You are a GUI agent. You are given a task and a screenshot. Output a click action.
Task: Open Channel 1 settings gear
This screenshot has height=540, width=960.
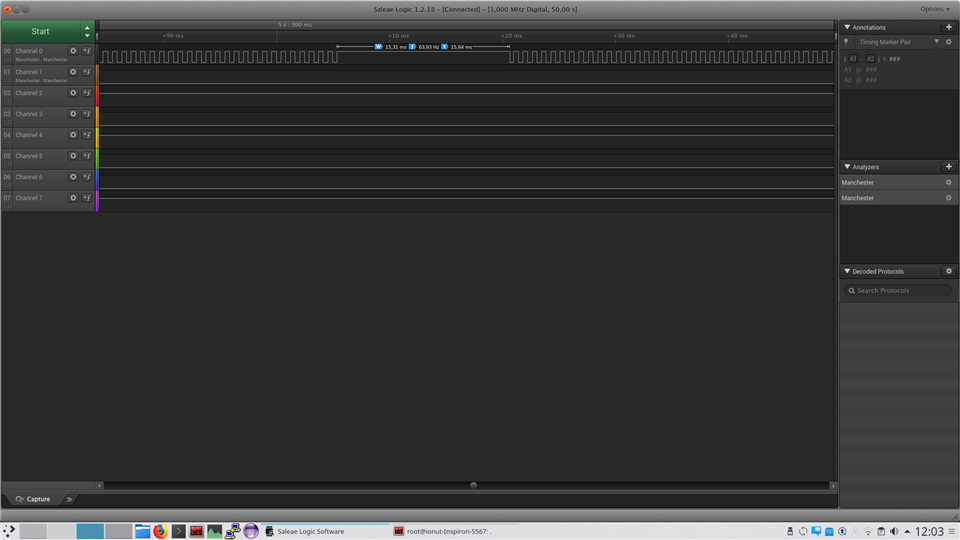73,72
